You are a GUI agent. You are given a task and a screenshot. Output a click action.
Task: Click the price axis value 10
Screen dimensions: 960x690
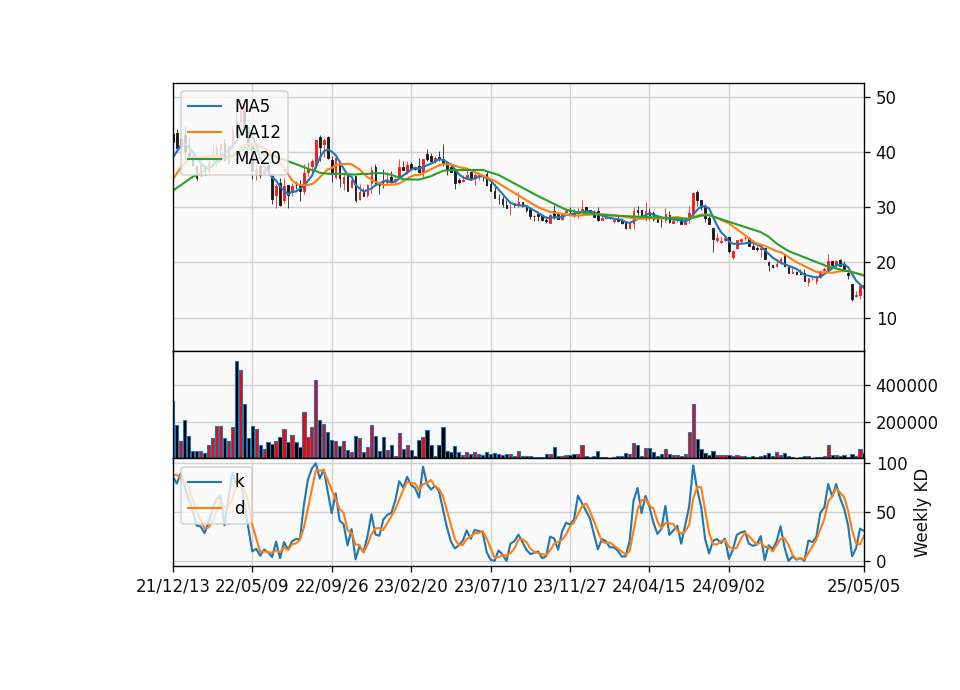[885, 318]
